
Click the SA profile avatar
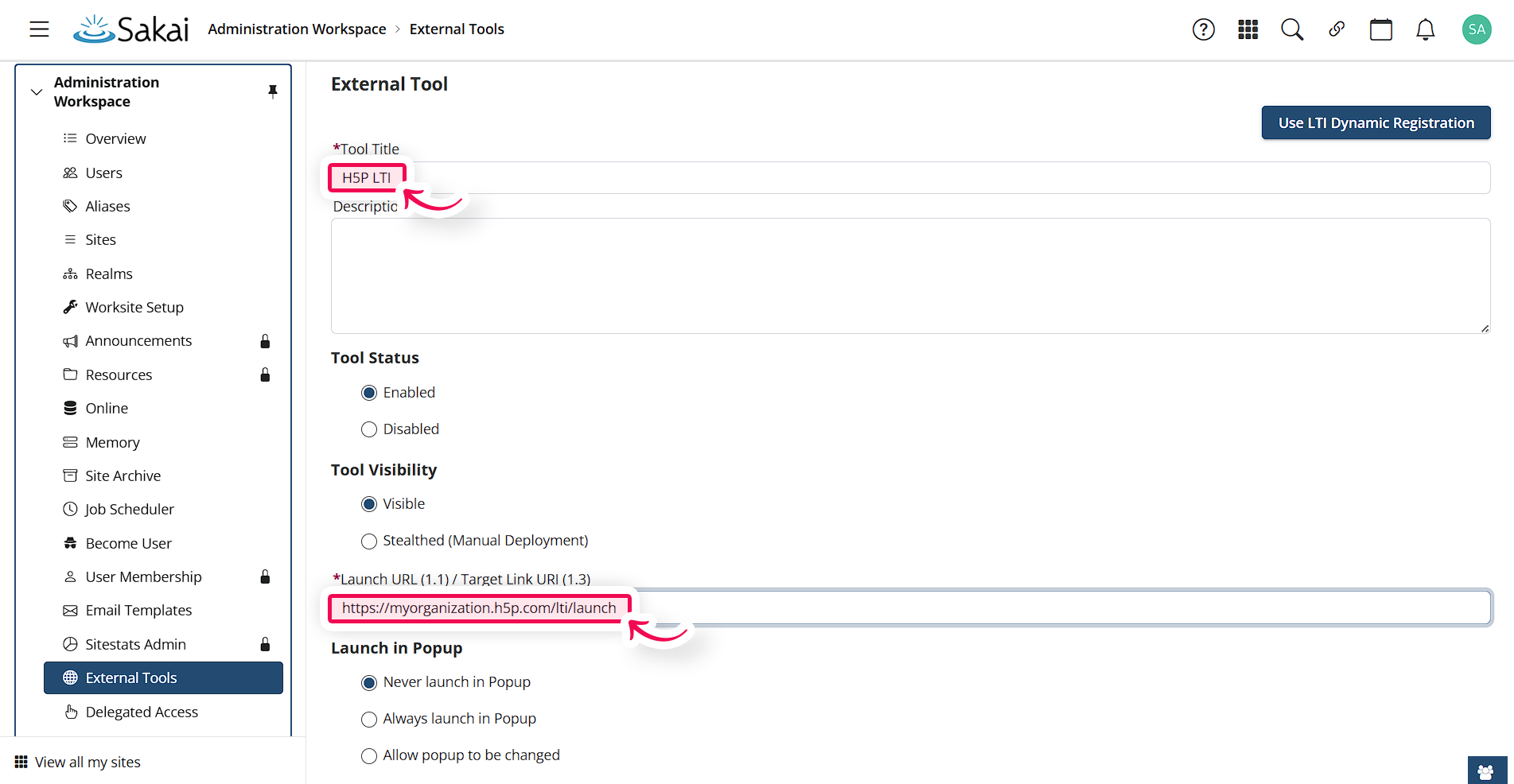[1476, 29]
